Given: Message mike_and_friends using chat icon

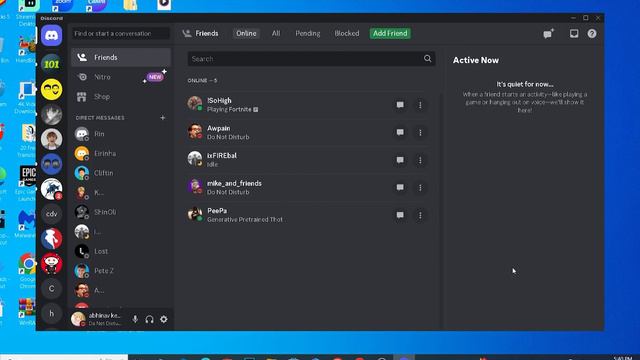Looking at the screenshot, I should 400,187.
